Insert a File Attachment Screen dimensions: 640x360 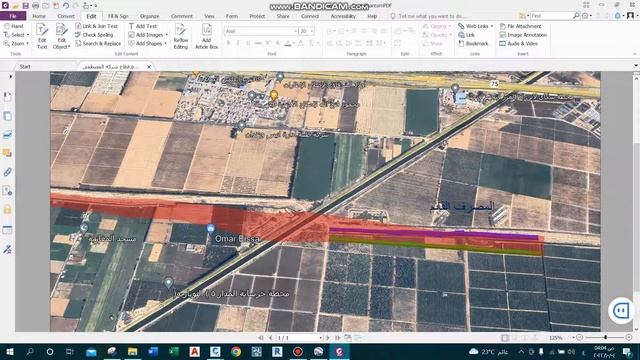click(x=520, y=26)
